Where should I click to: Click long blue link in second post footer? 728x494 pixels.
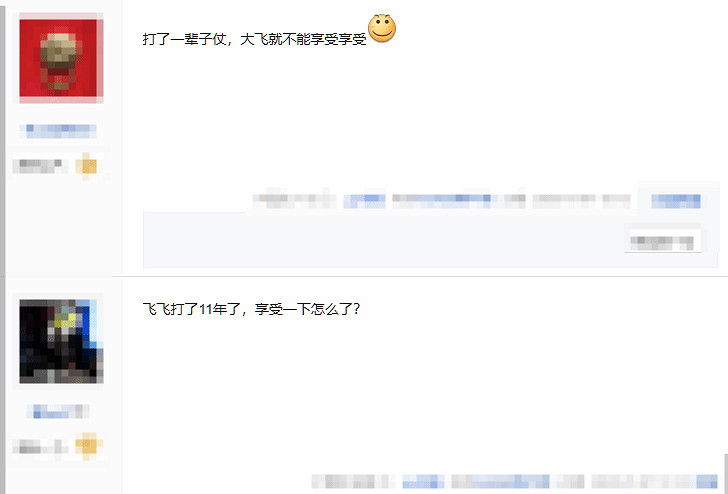click(x=500, y=481)
